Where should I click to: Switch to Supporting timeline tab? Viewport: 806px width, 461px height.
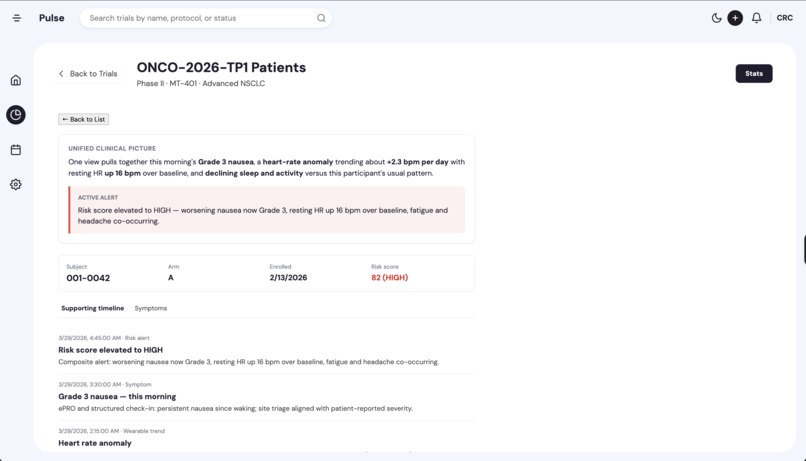(x=93, y=308)
